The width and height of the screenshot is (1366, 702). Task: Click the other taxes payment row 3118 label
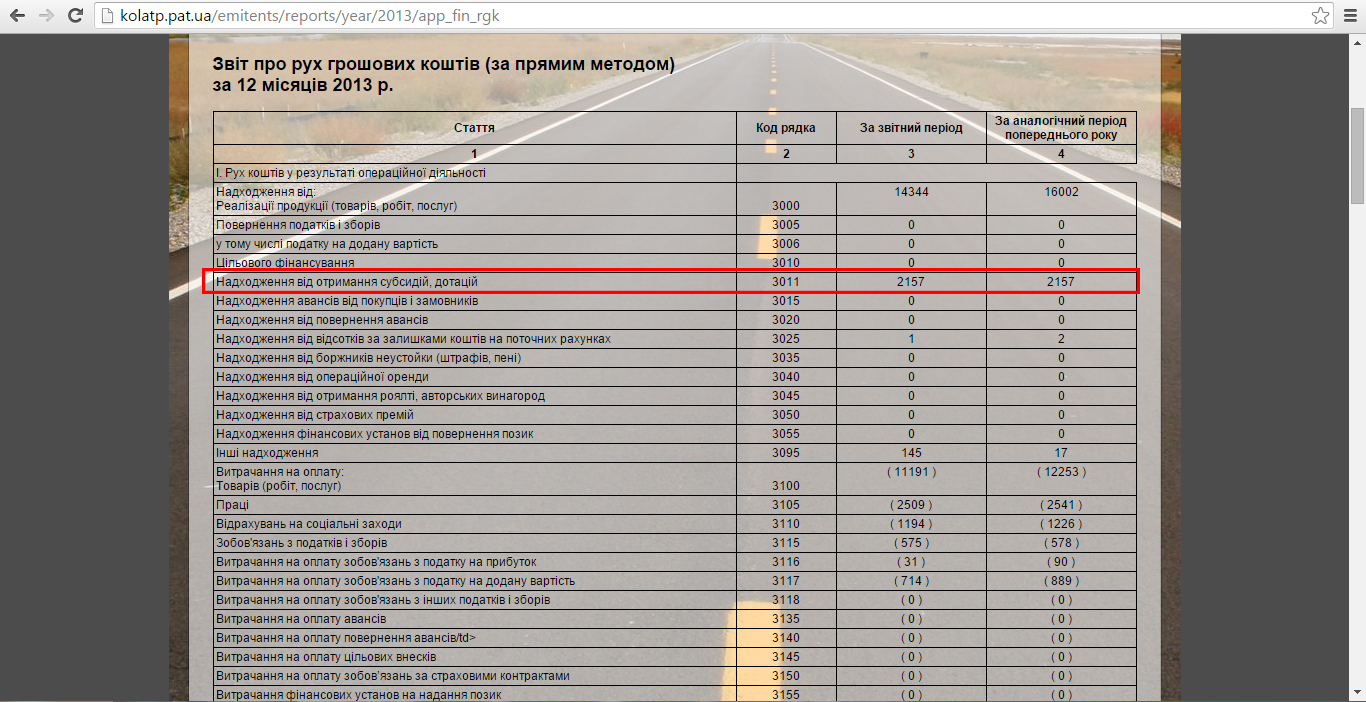383,600
